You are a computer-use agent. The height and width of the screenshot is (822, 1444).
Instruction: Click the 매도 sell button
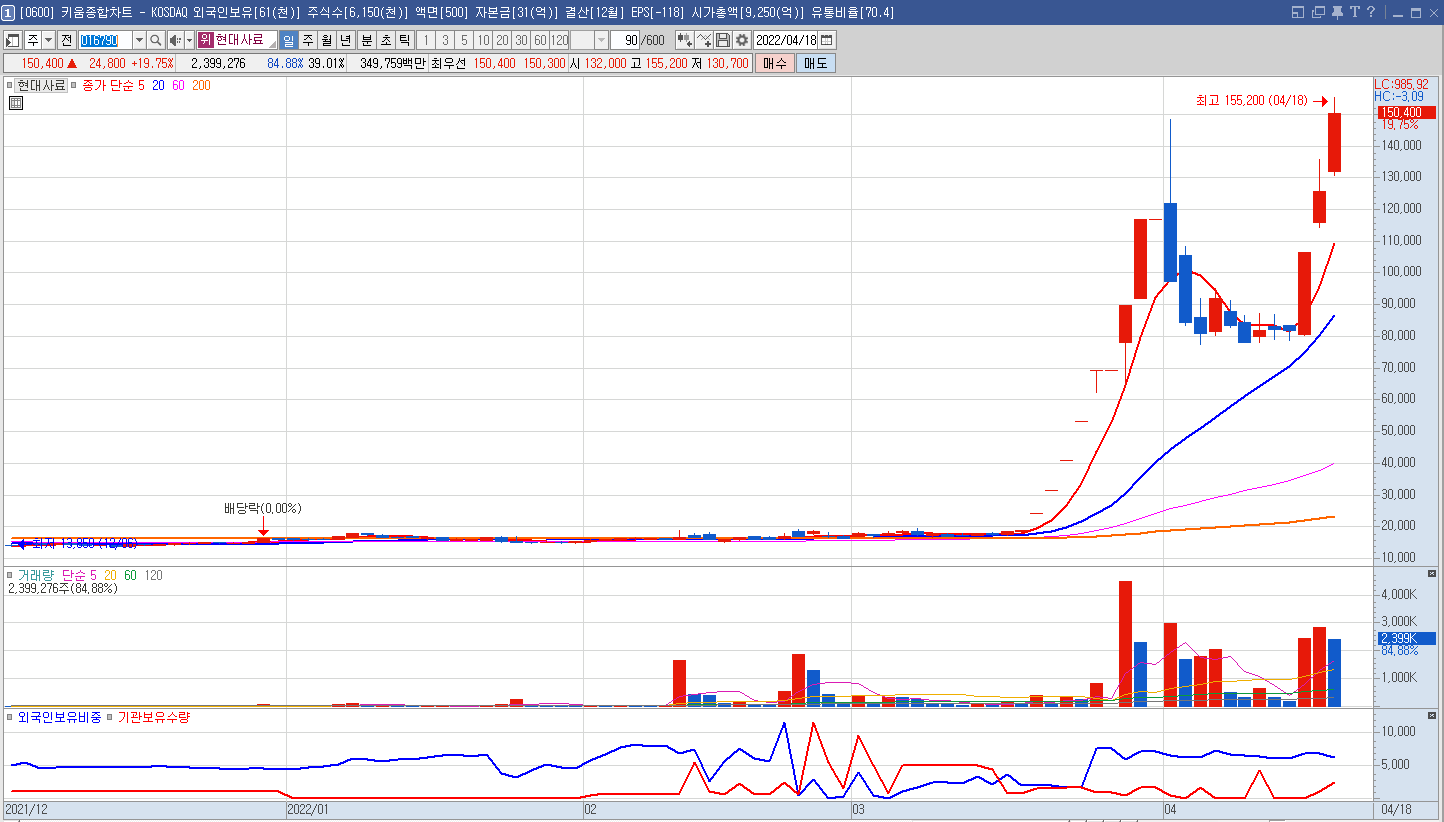[x=816, y=63]
